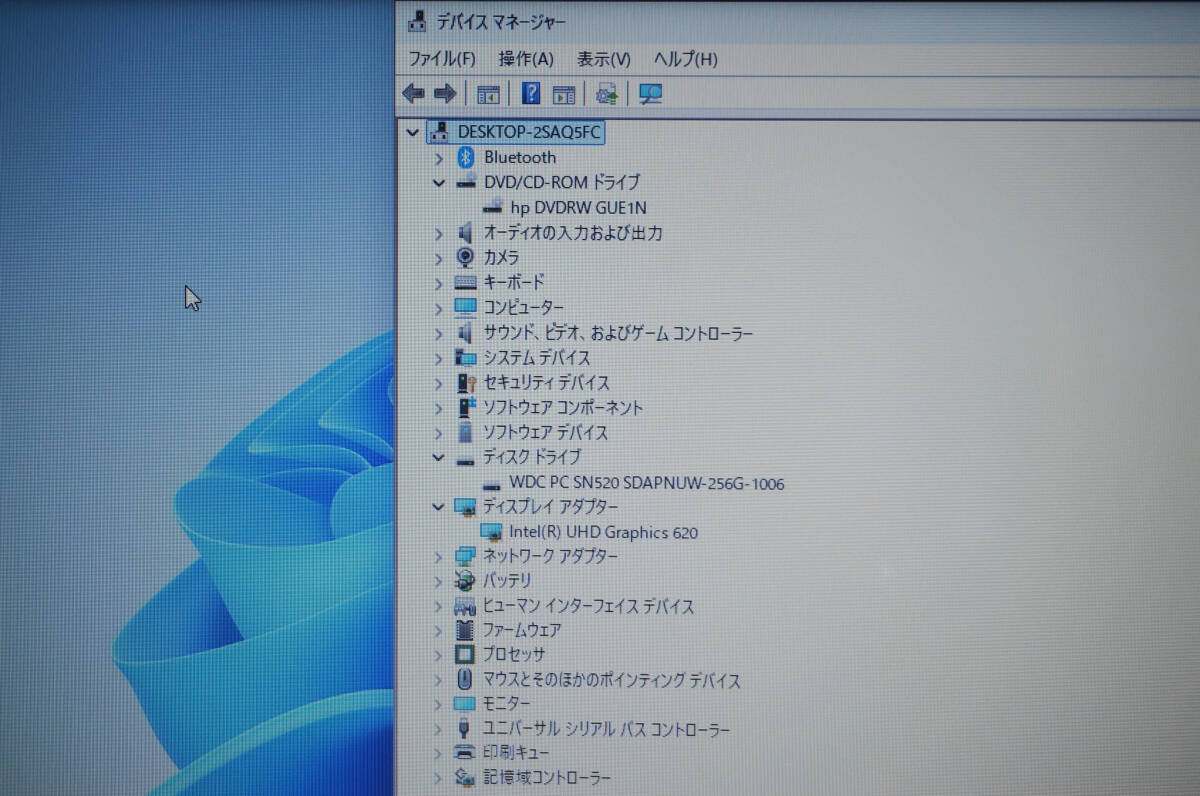Click the properties pane toolbar icon

(x=564, y=94)
